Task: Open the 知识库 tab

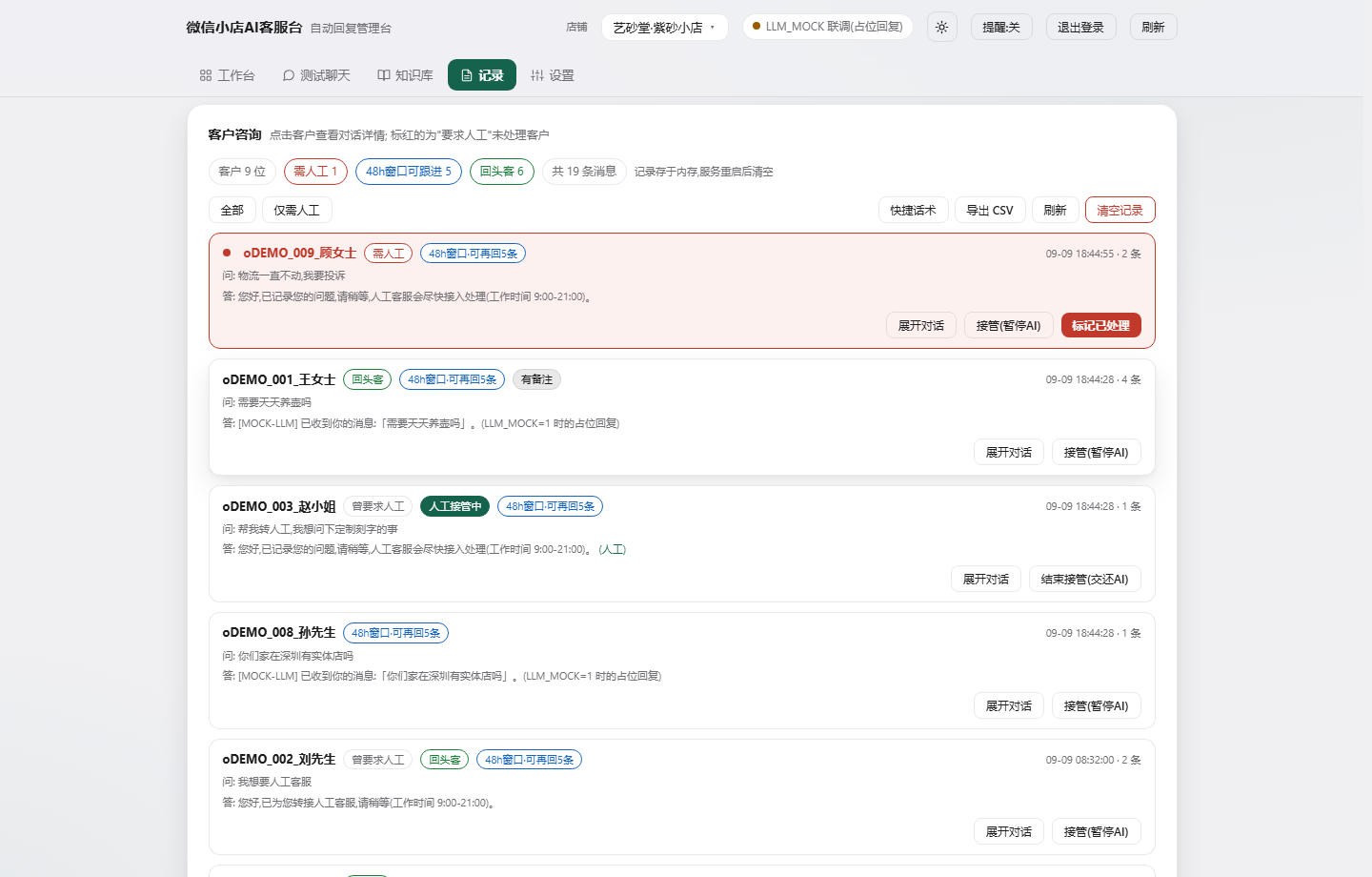Action: point(405,75)
